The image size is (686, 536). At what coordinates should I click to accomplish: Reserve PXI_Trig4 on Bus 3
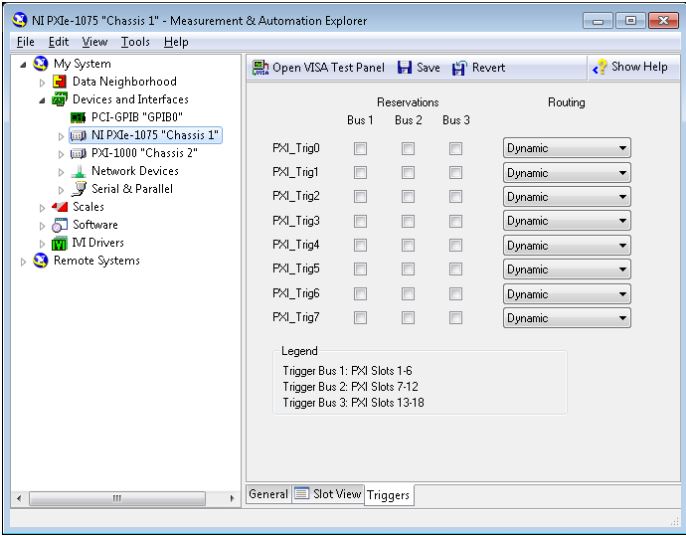point(455,245)
